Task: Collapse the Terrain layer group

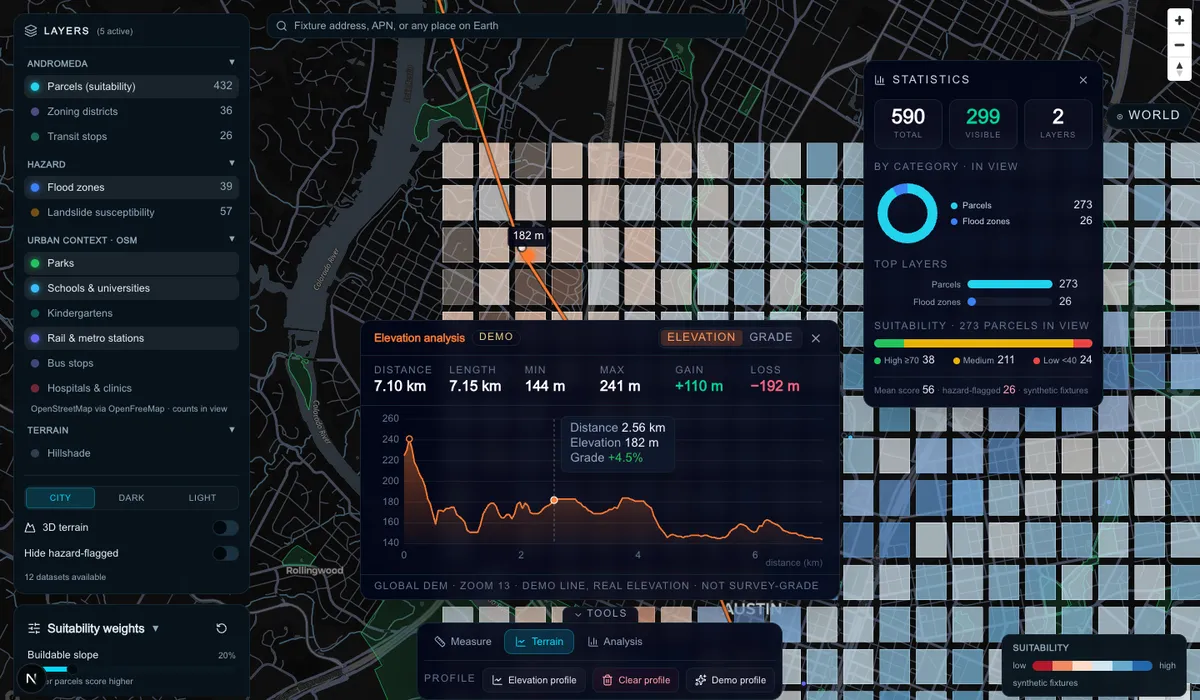Action: pos(232,430)
